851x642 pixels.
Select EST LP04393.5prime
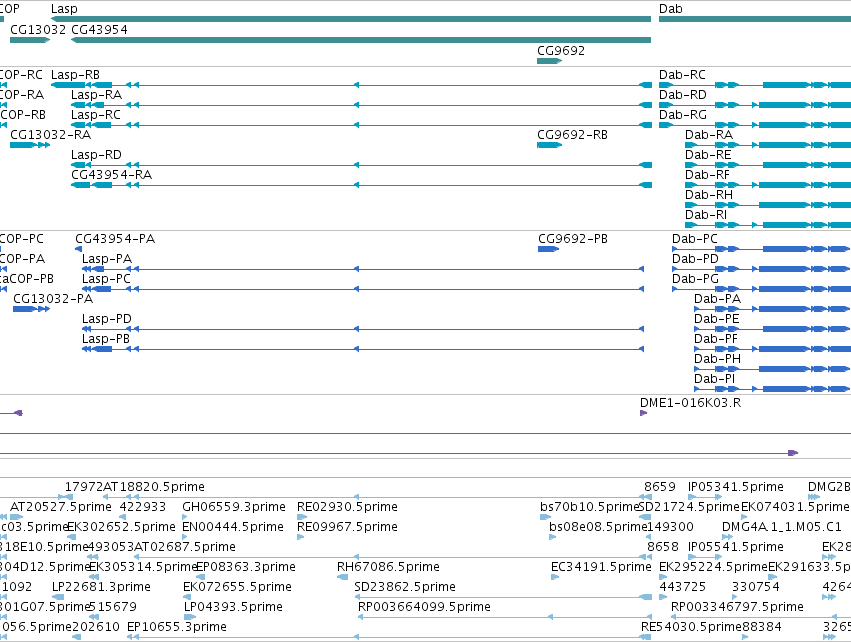click(x=233, y=607)
